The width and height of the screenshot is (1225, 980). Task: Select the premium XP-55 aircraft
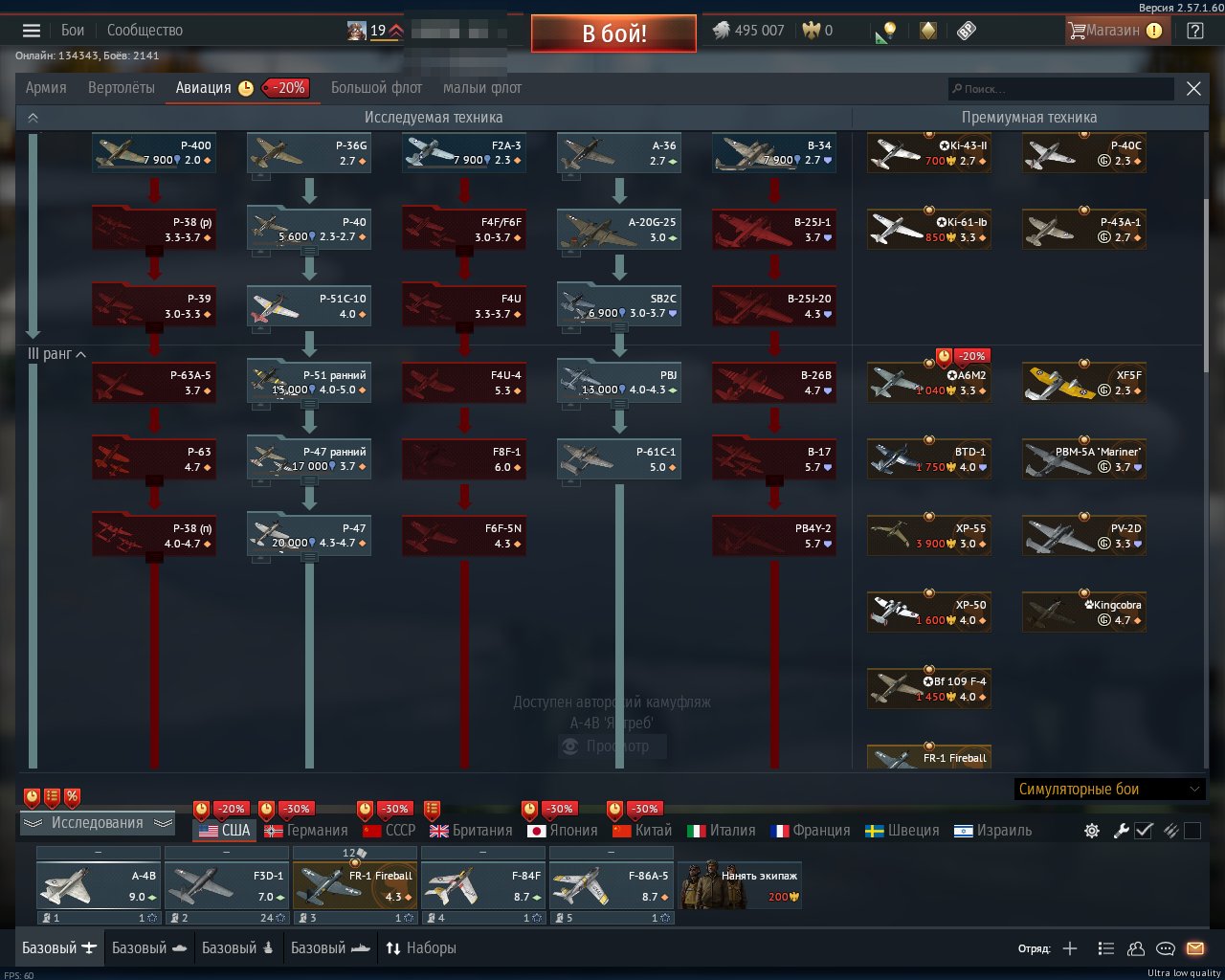928,536
